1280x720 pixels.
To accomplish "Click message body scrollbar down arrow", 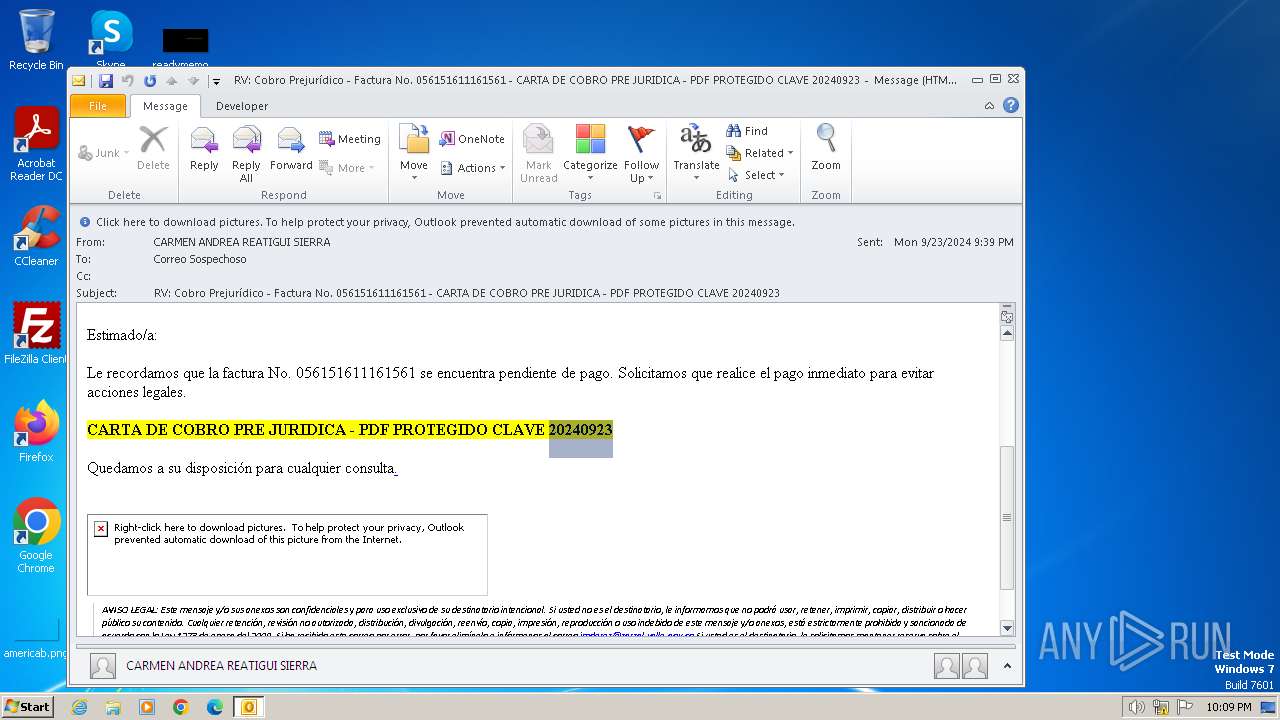I will 1007,628.
